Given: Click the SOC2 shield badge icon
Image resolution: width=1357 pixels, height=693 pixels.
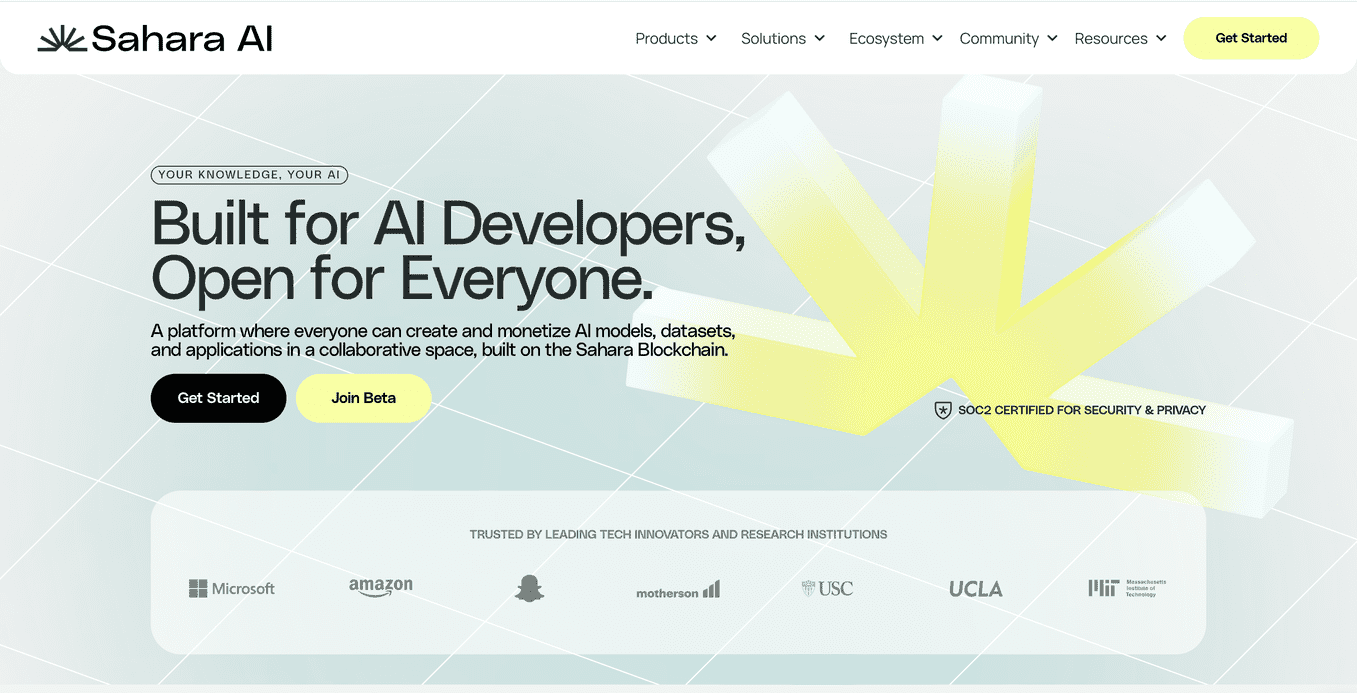Looking at the screenshot, I should click(x=943, y=410).
